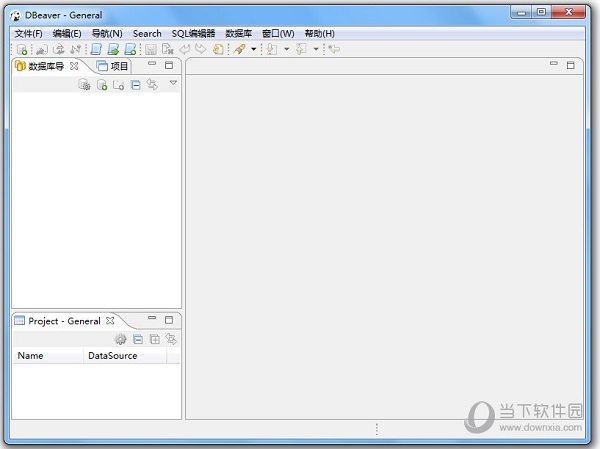Open the 文件(F) menu

tap(28, 34)
